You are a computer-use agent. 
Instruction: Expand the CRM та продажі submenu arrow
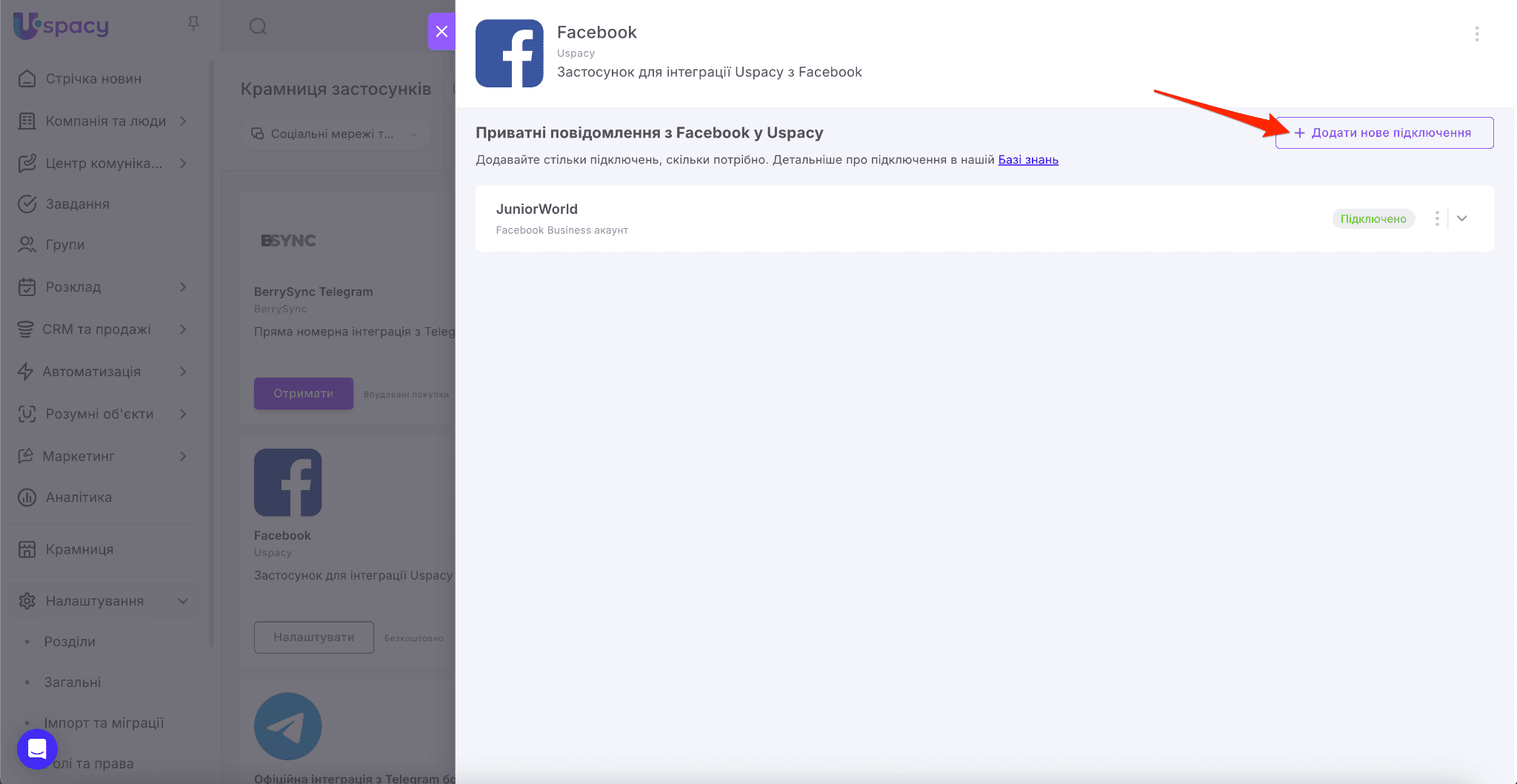(x=183, y=329)
